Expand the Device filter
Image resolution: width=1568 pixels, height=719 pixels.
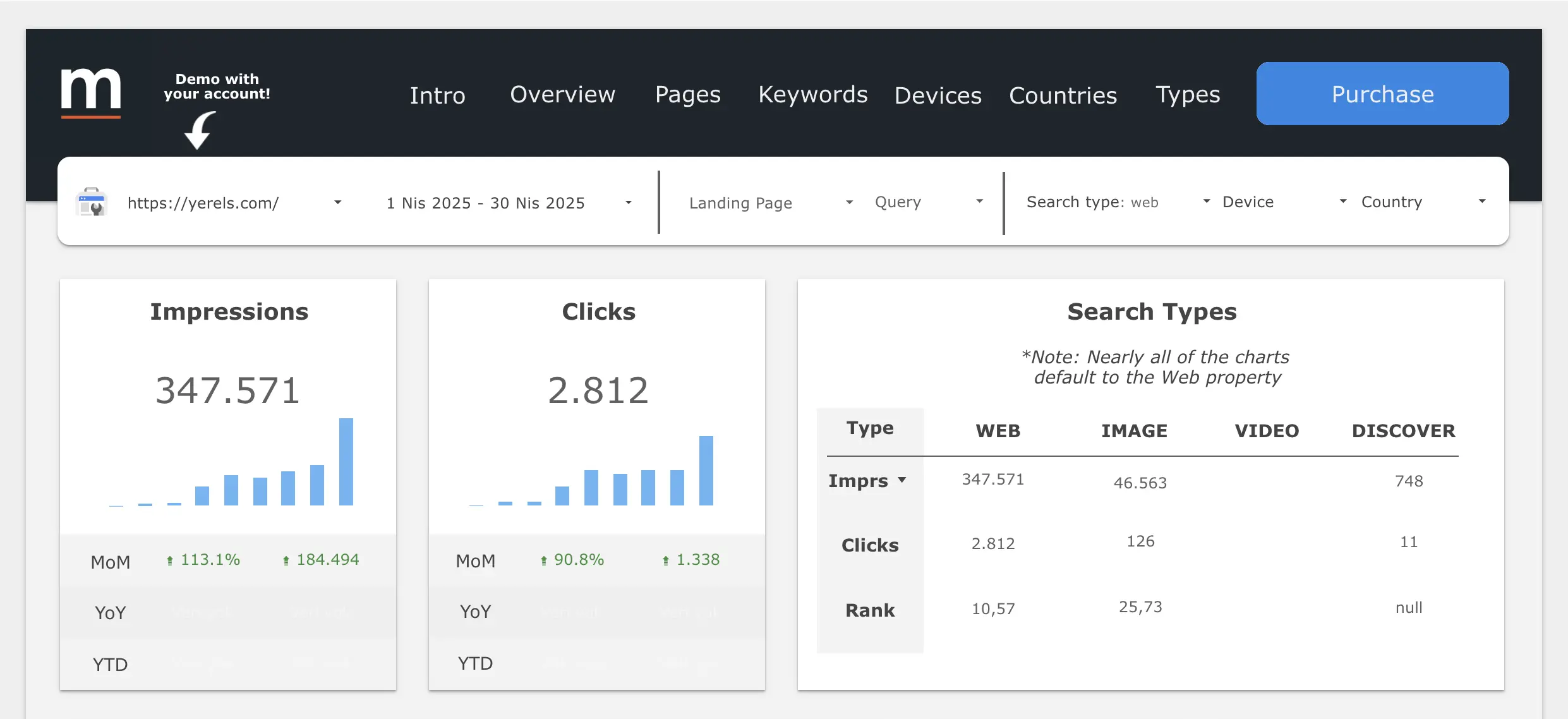[x=1342, y=202]
